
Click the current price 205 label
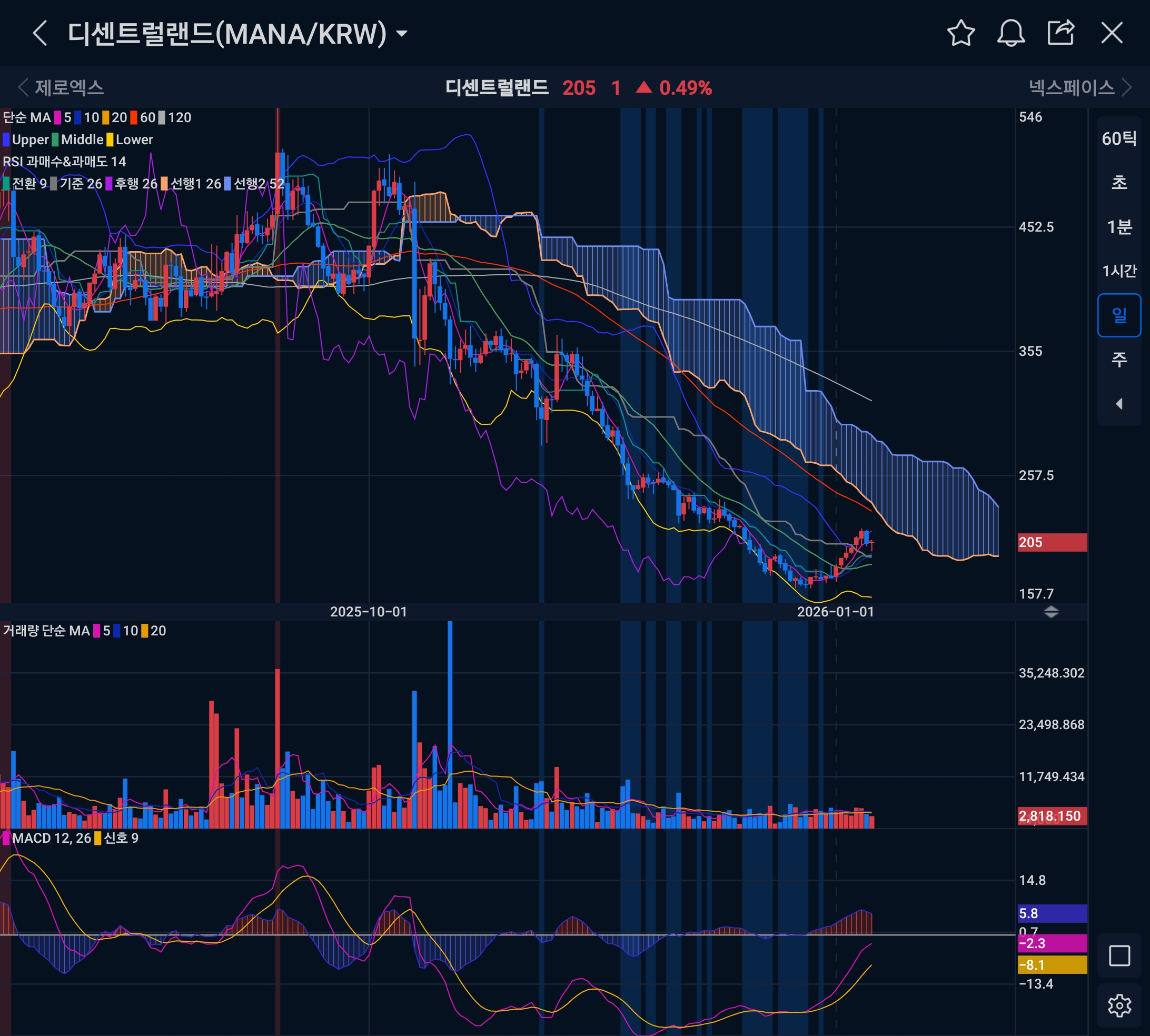click(x=1052, y=542)
